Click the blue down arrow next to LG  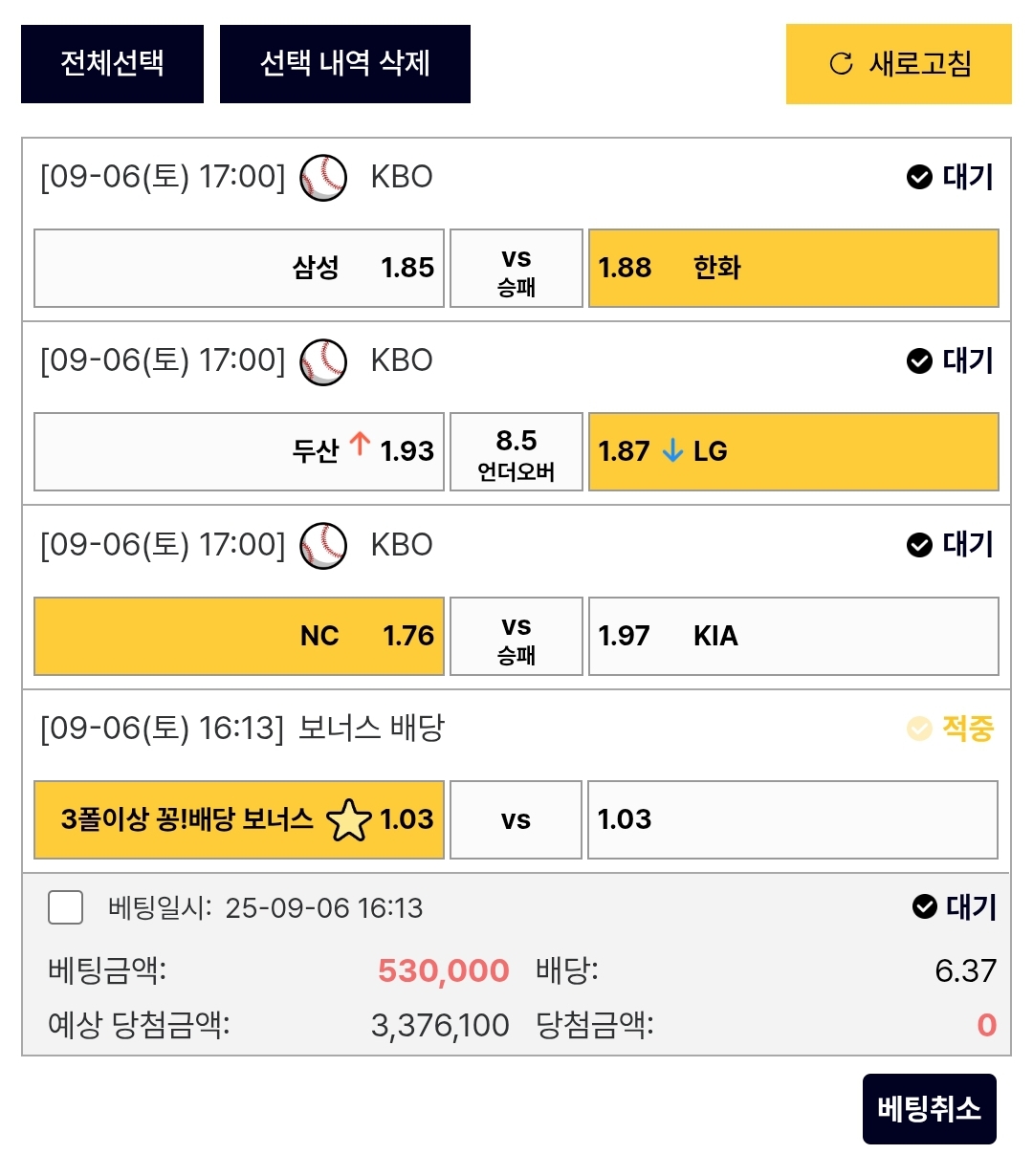(672, 450)
